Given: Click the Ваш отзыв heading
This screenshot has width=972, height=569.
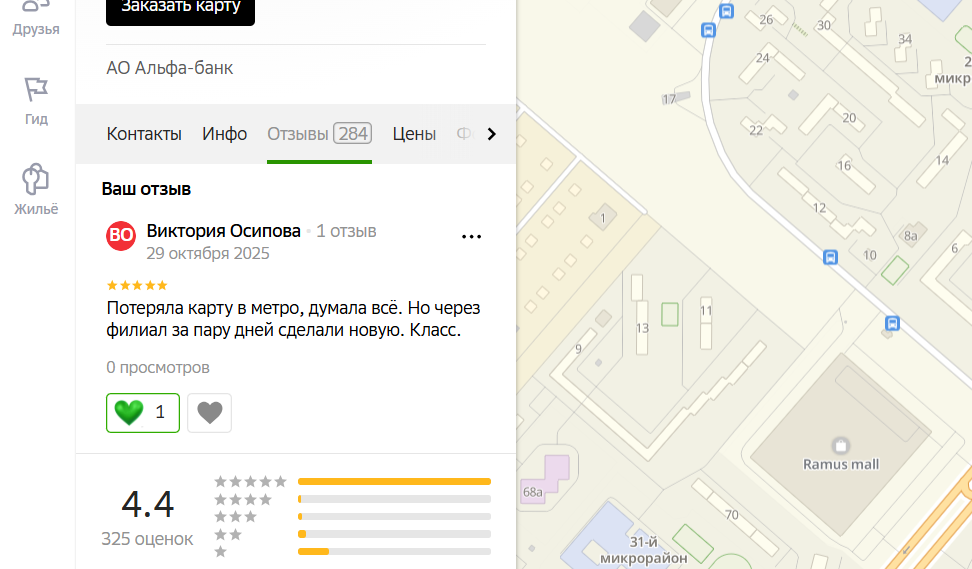Looking at the screenshot, I should [146, 189].
